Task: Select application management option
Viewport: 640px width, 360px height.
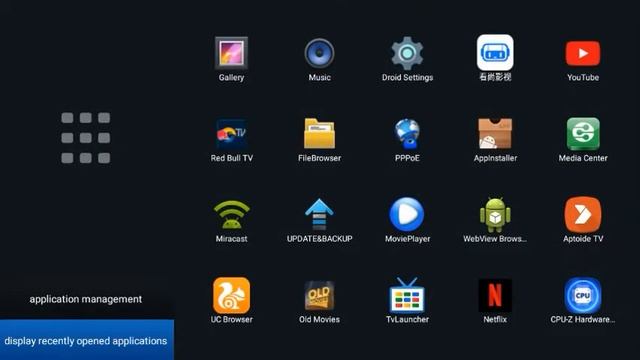Action: [x=86, y=299]
